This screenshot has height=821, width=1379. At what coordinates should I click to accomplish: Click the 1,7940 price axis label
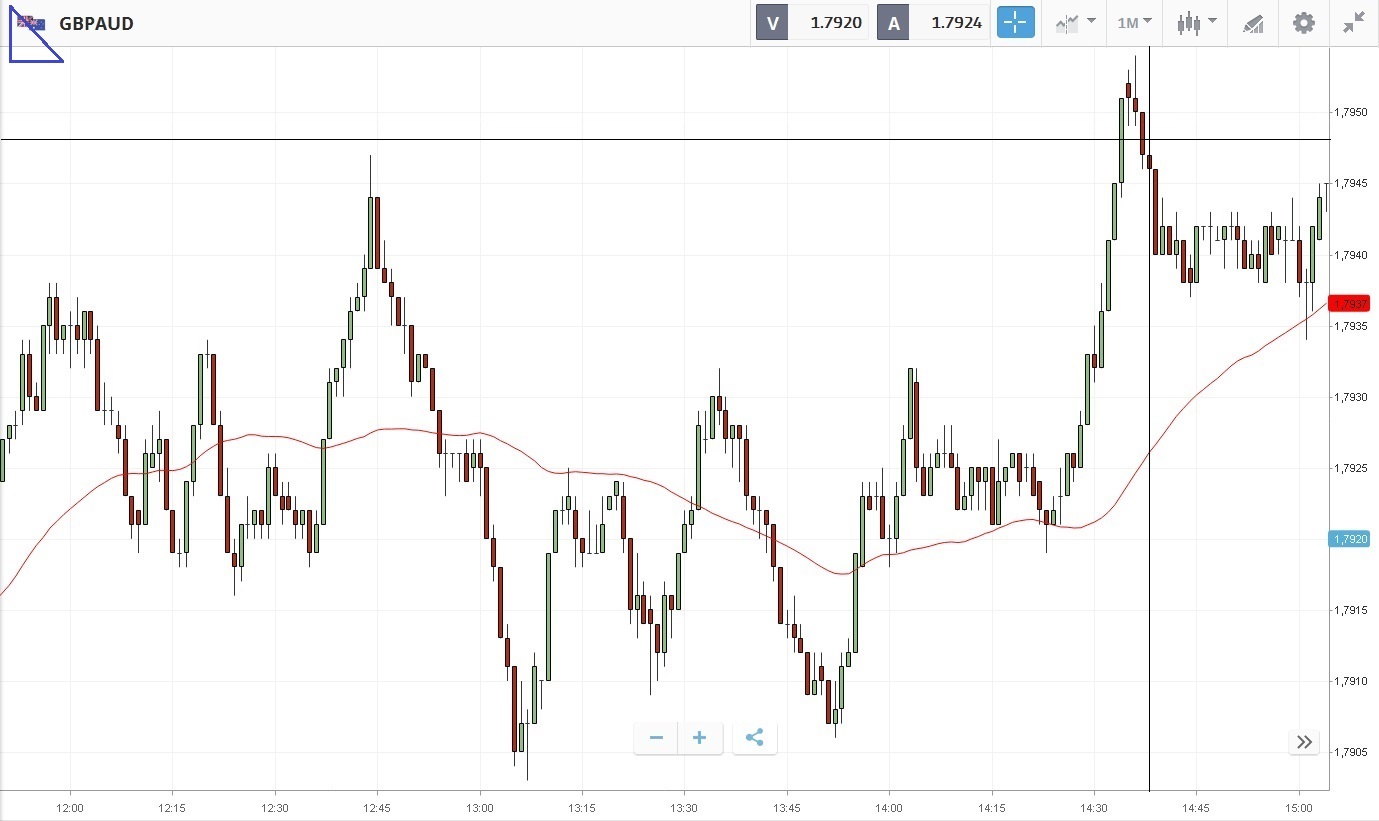coord(1350,255)
